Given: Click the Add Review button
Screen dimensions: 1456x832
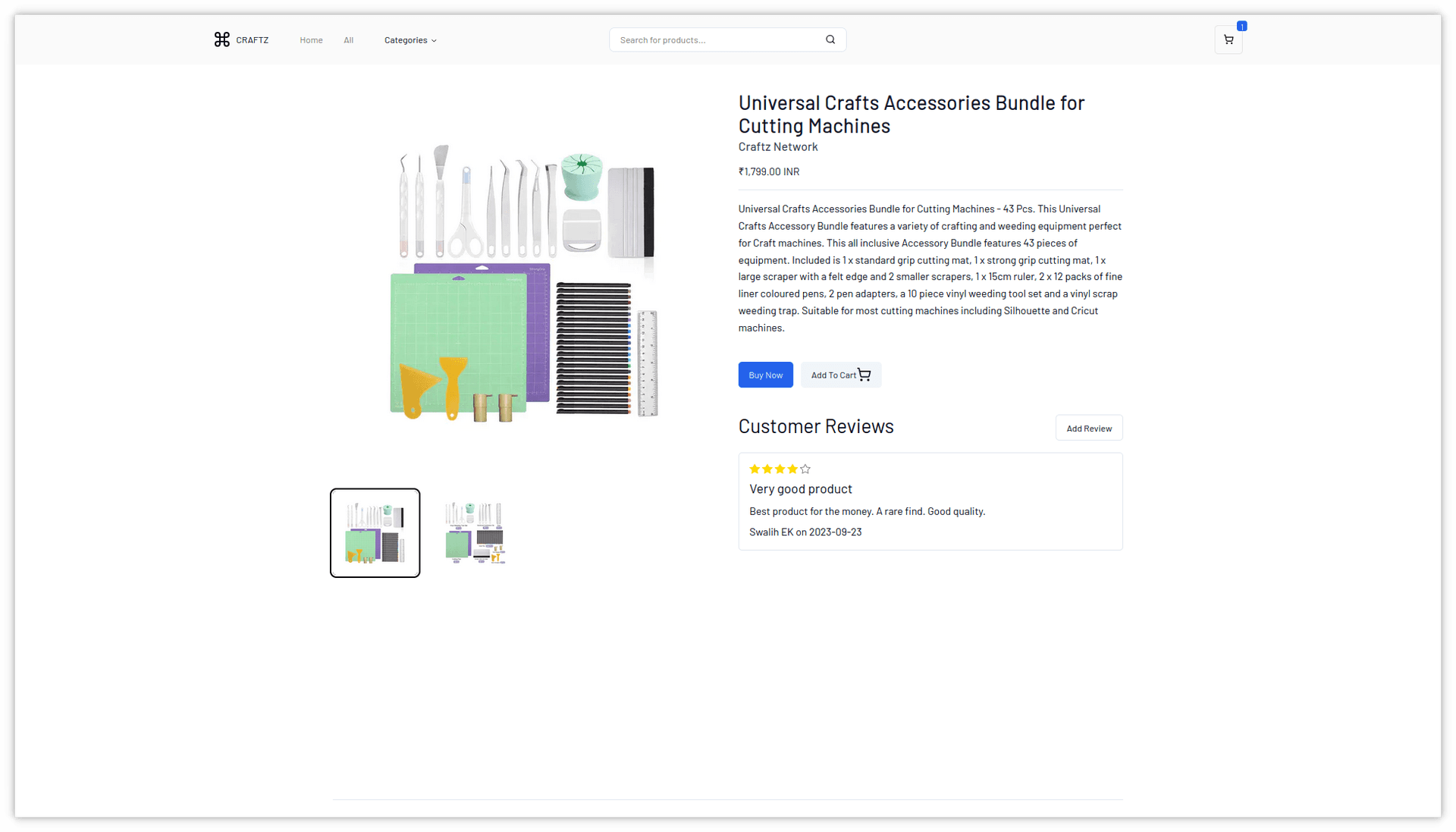Looking at the screenshot, I should (1088, 429).
